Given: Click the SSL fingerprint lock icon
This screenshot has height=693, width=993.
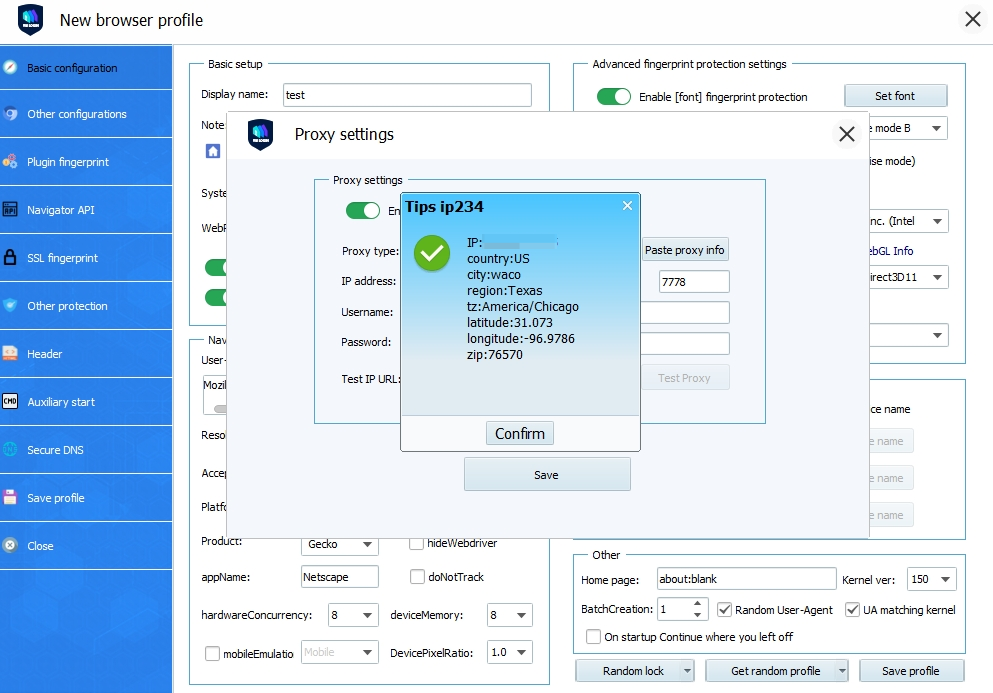Looking at the screenshot, I should click(x=9, y=257).
